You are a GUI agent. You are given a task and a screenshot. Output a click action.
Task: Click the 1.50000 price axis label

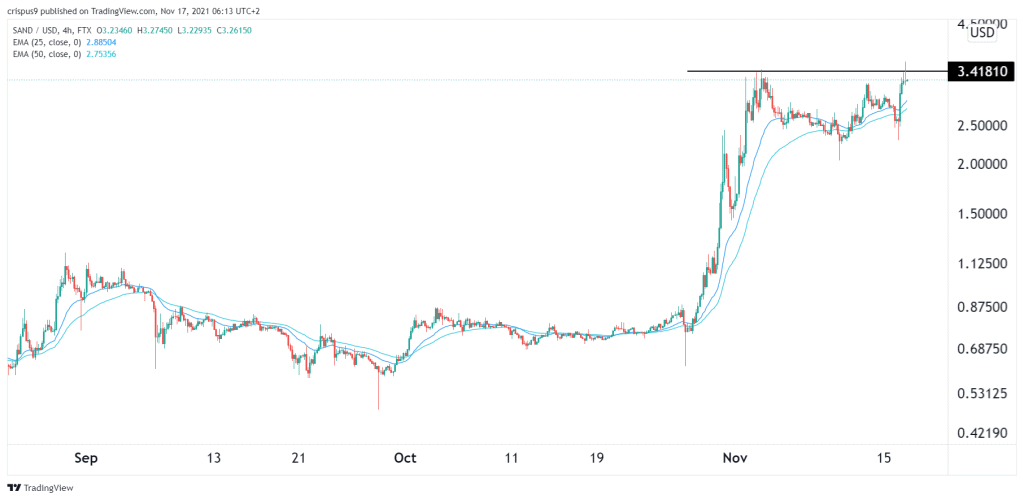pyautogui.click(x=983, y=215)
